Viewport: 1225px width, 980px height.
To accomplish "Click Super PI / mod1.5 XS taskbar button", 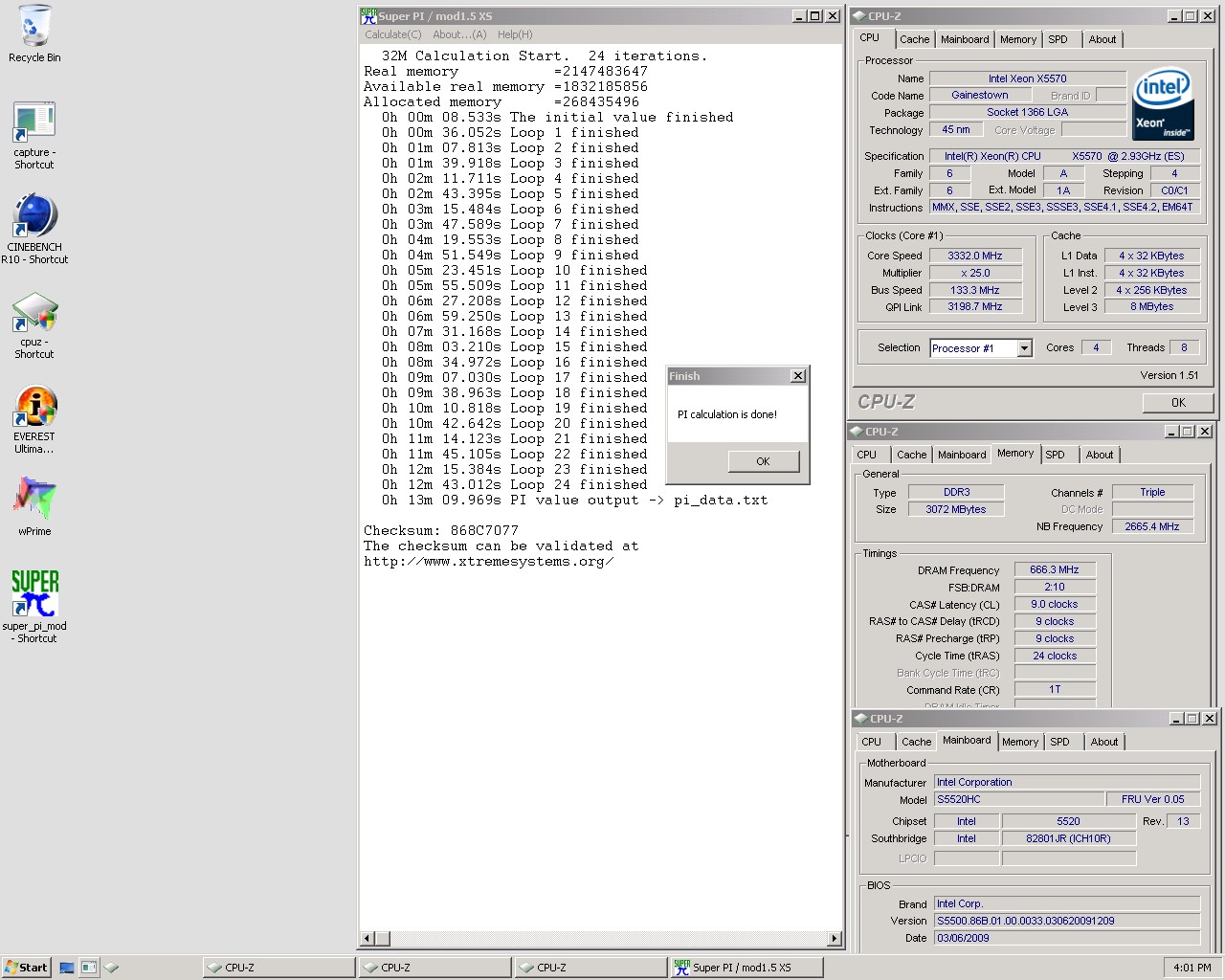I will [746, 968].
